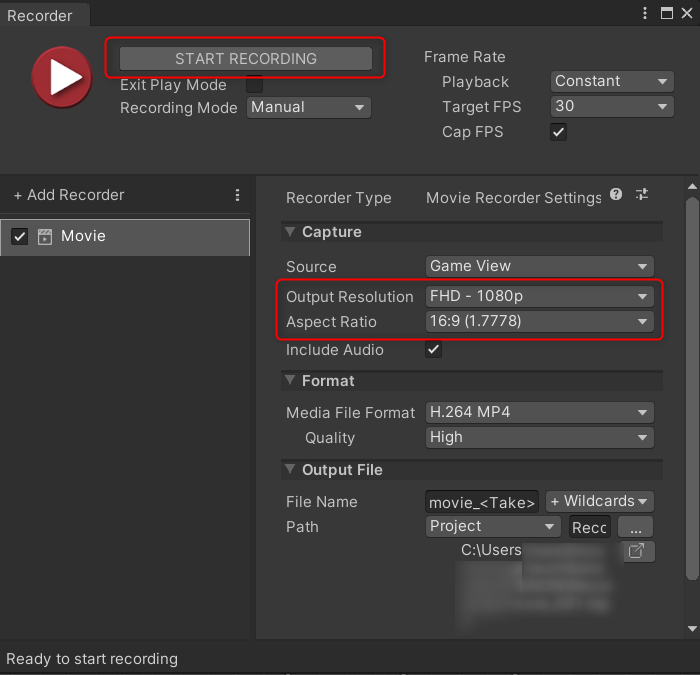Open output folder location icon
The width and height of the screenshot is (700, 675).
[x=637, y=551]
